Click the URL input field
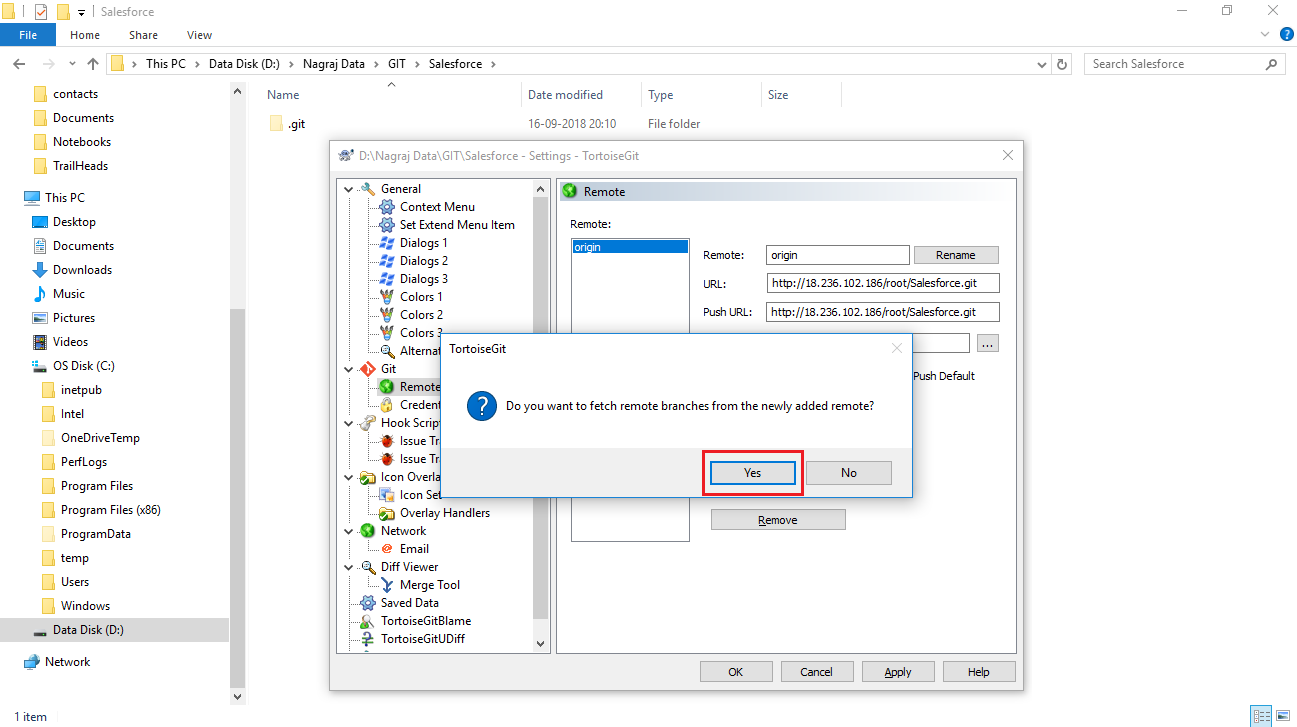This screenshot has width=1297, height=727. [883, 283]
